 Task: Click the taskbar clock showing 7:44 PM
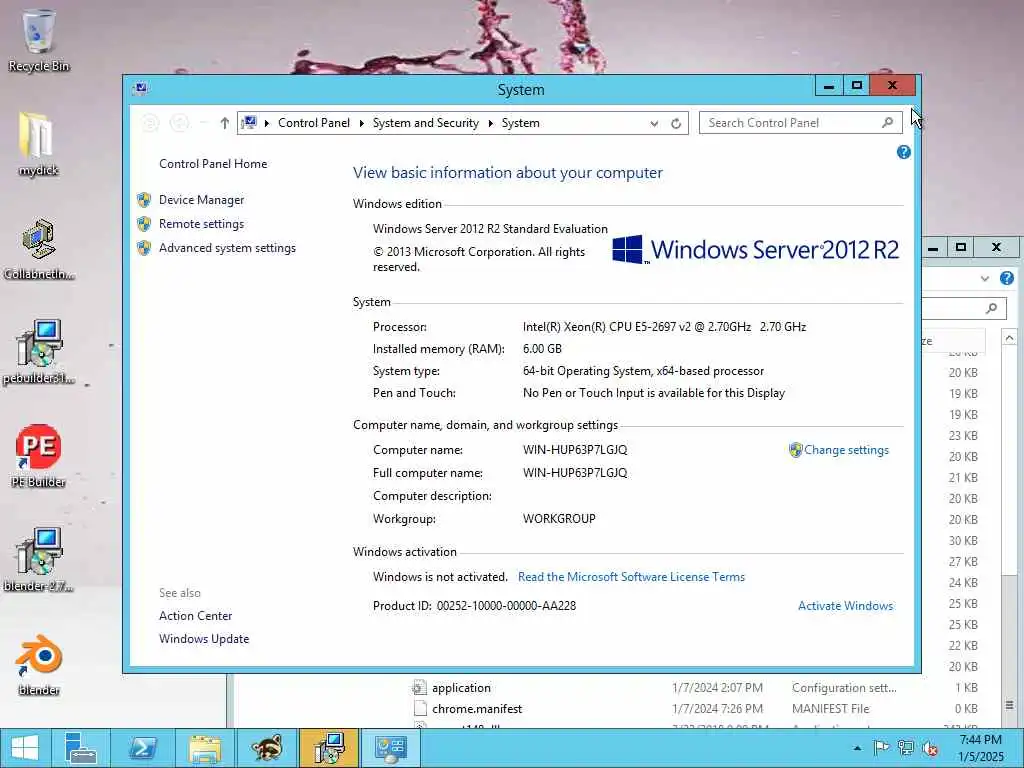pyautogui.click(x=980, y=748)
